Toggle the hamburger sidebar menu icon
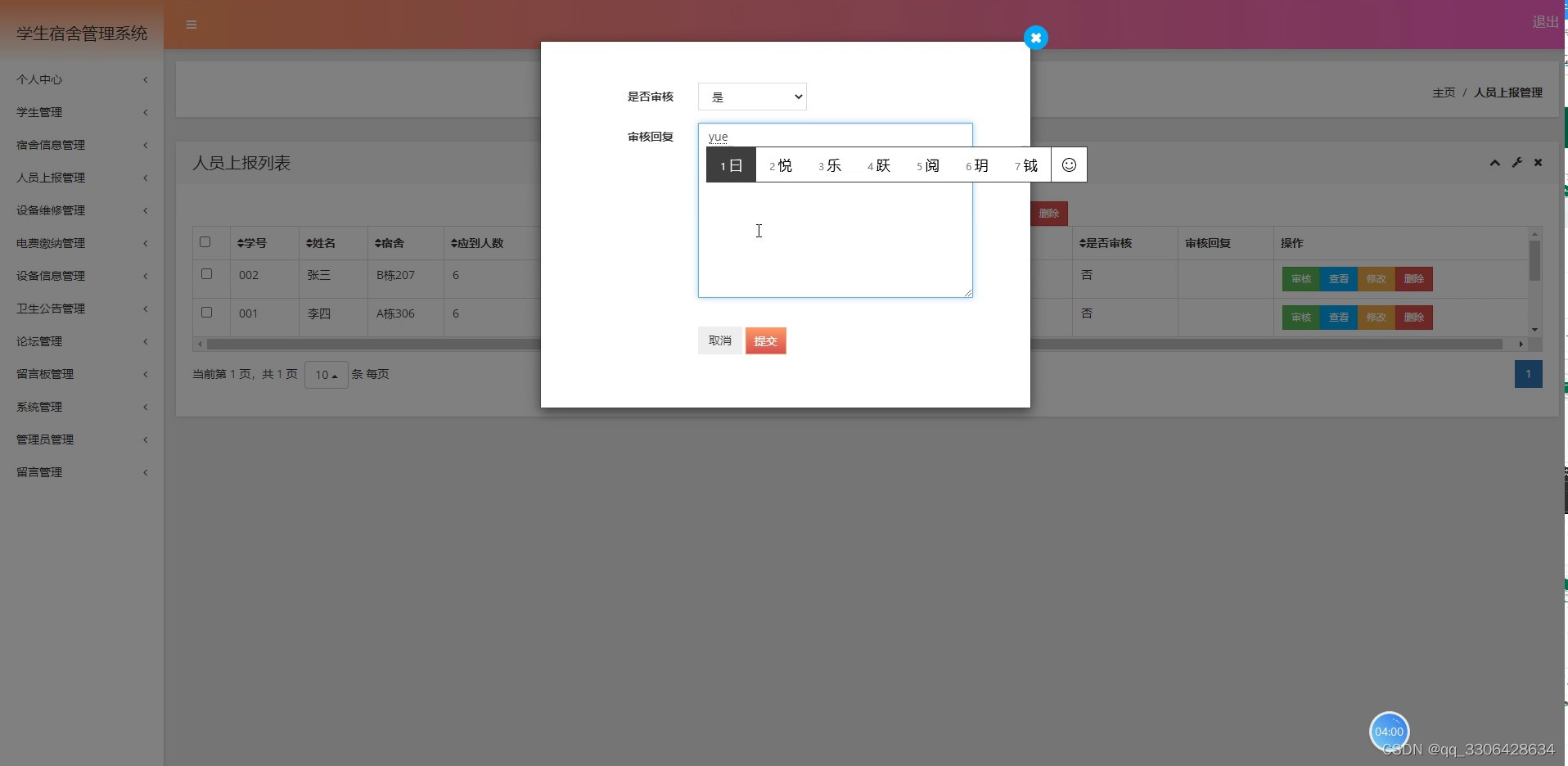 [191, 25]
